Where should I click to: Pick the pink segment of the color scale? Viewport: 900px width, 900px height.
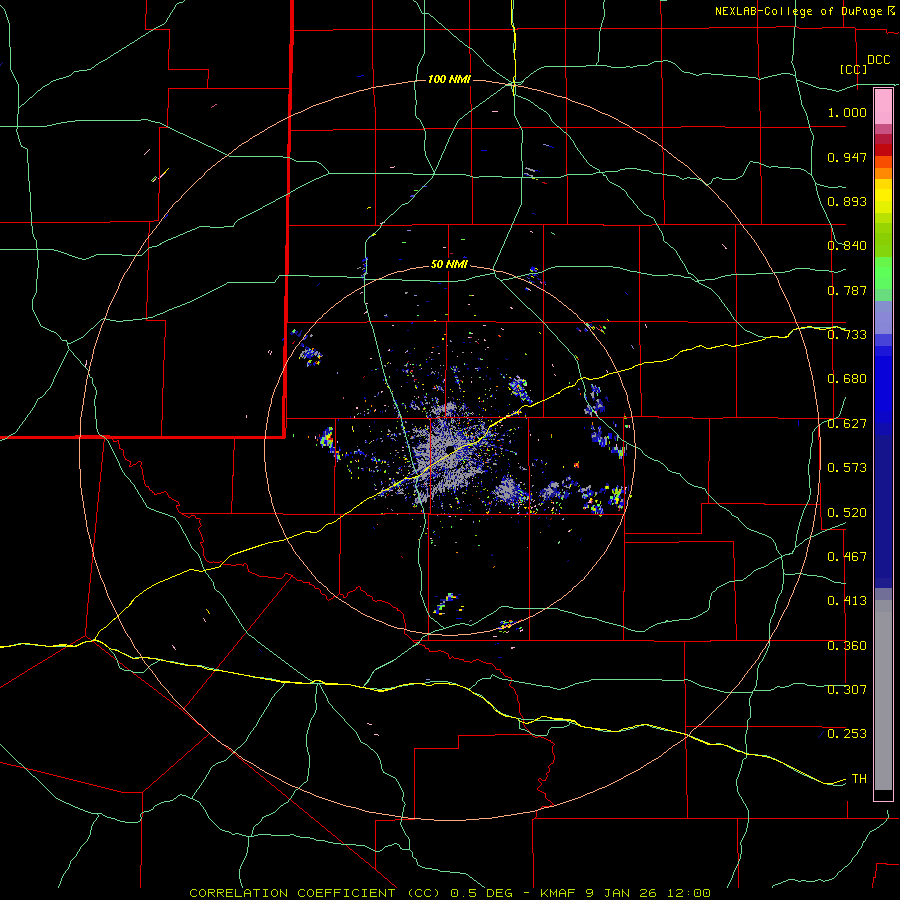[x=883, y=107]
